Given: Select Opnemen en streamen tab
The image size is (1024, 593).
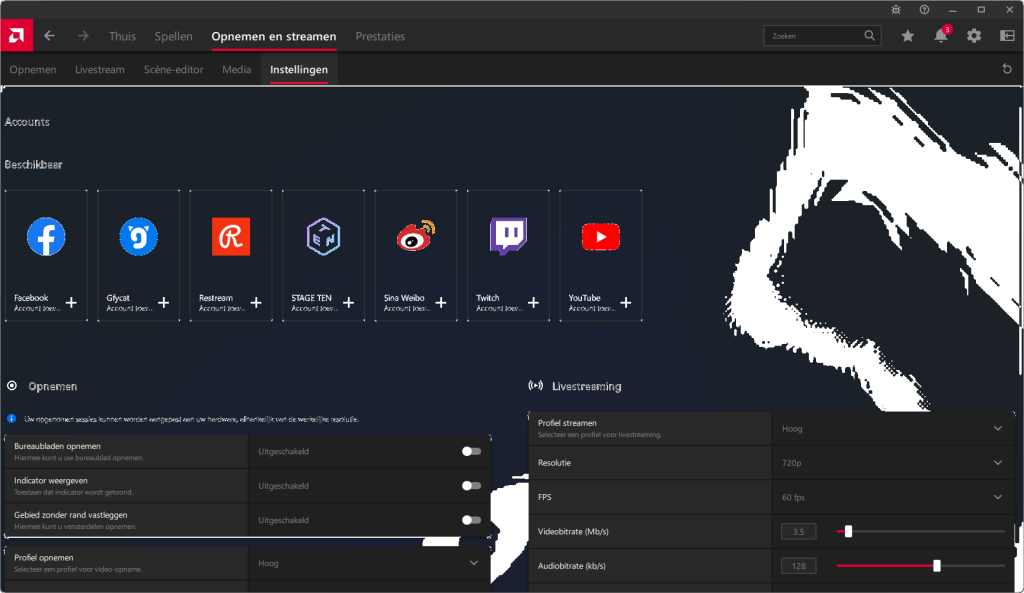Looking at the screenshot, I should (274, 36).
